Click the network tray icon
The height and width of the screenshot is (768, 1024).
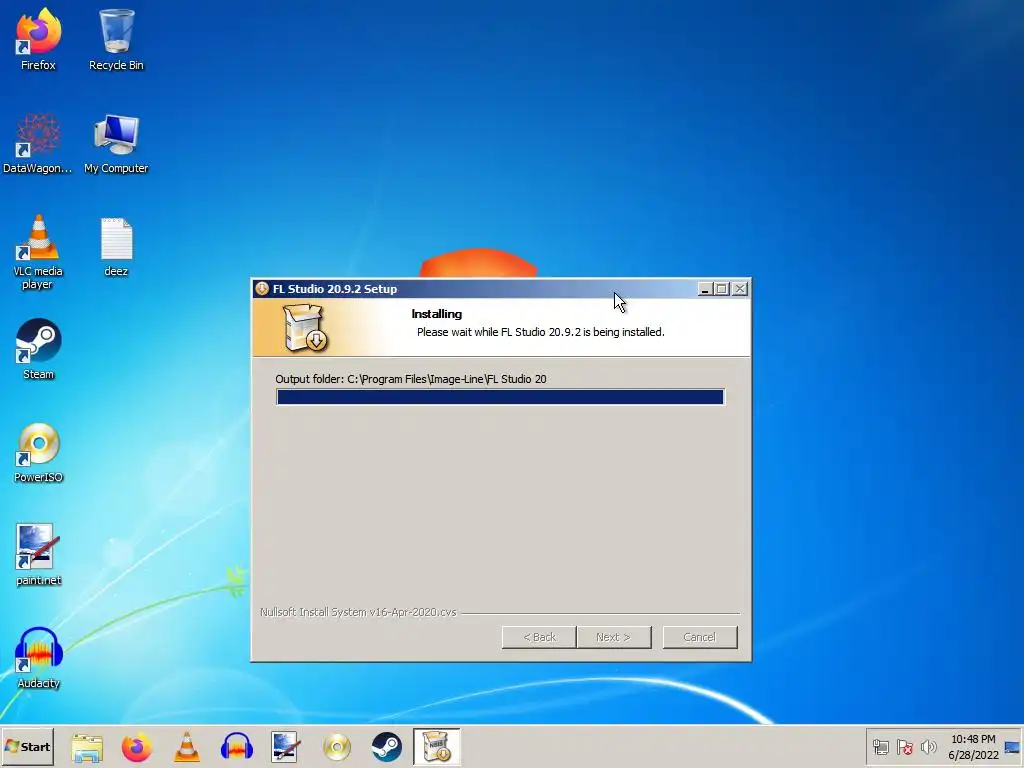click(x=881, y=746)
